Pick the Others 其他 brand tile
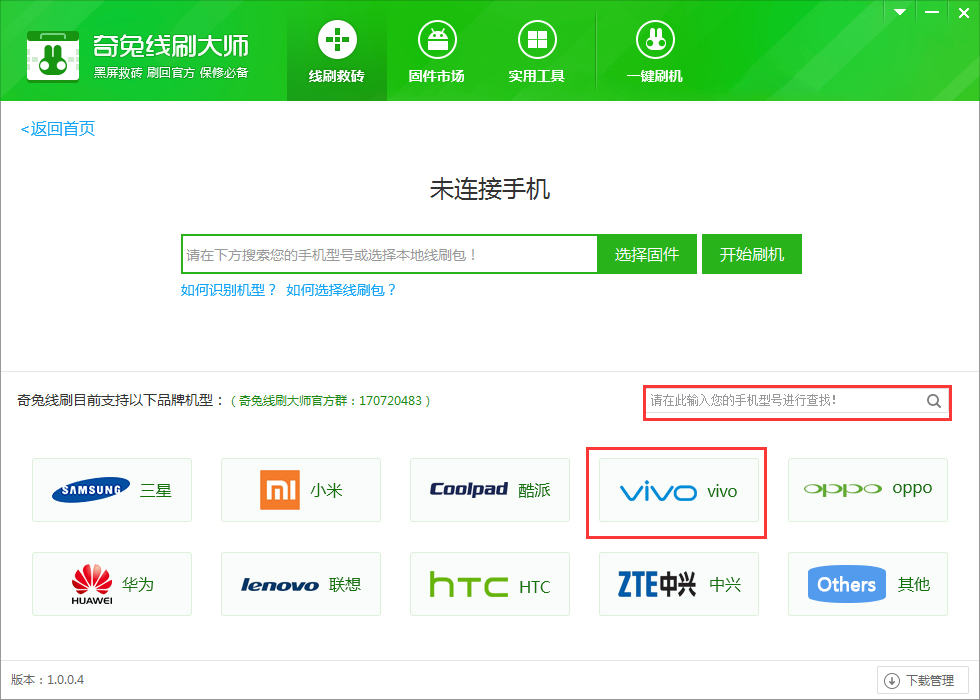The image size is (980, 700). click(x=868, y=584)
